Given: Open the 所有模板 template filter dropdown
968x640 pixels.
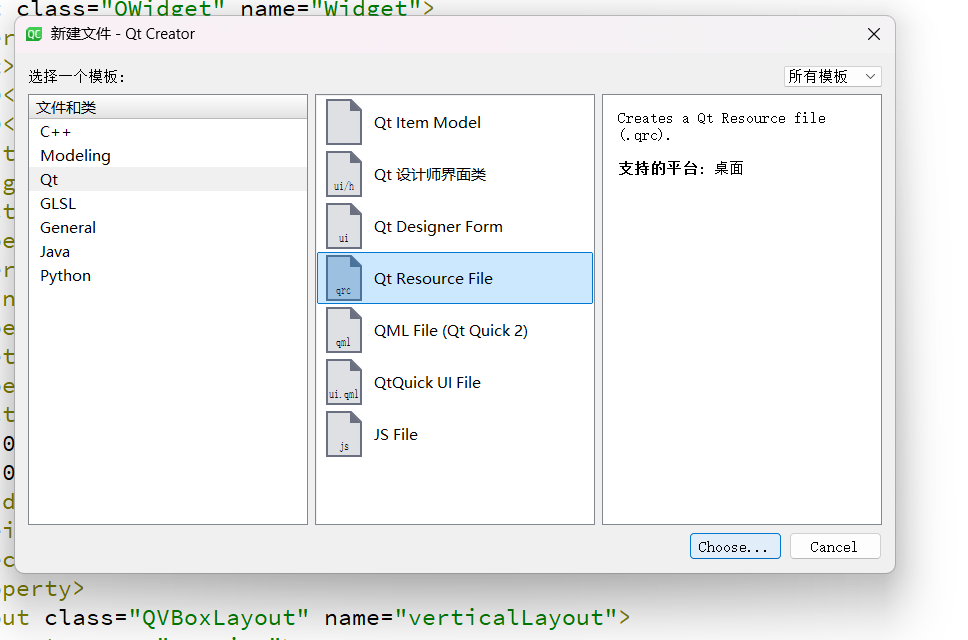Looking at the screenshot, I should click(x=832, y=77).
